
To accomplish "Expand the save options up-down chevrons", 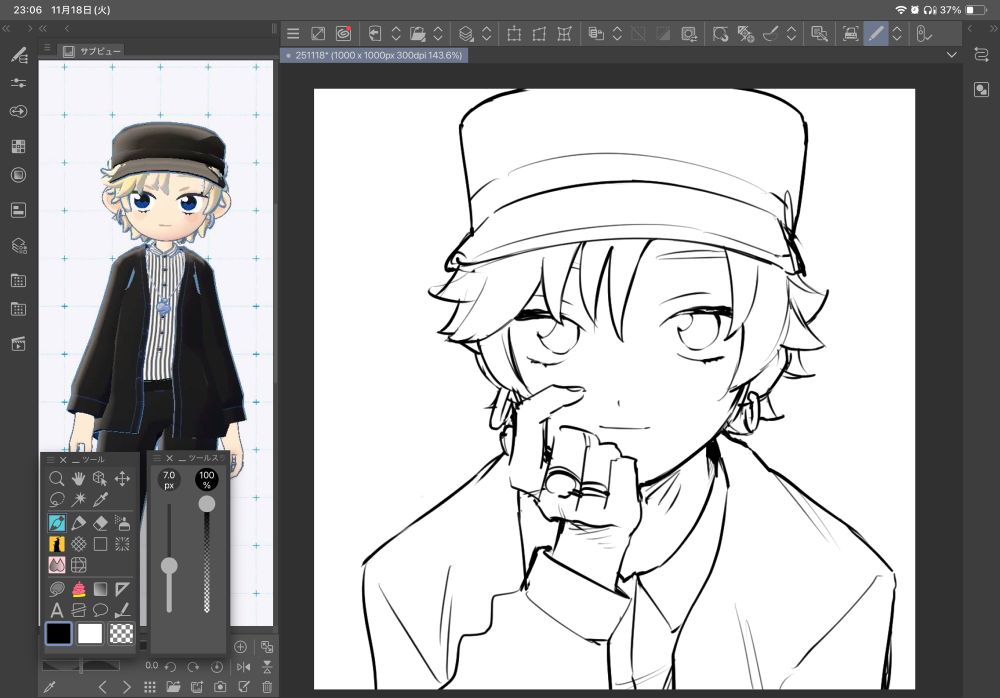I will pyautogui.click(x=438, y=33).
